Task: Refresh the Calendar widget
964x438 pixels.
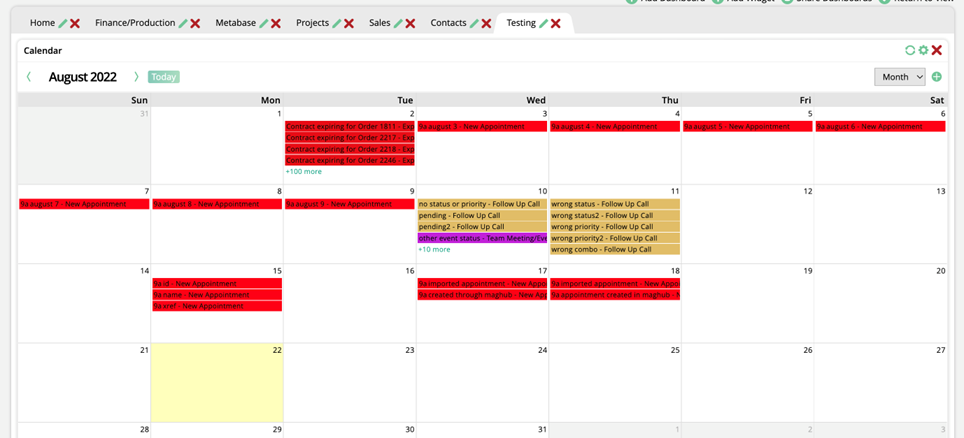Action: point(911,50)
